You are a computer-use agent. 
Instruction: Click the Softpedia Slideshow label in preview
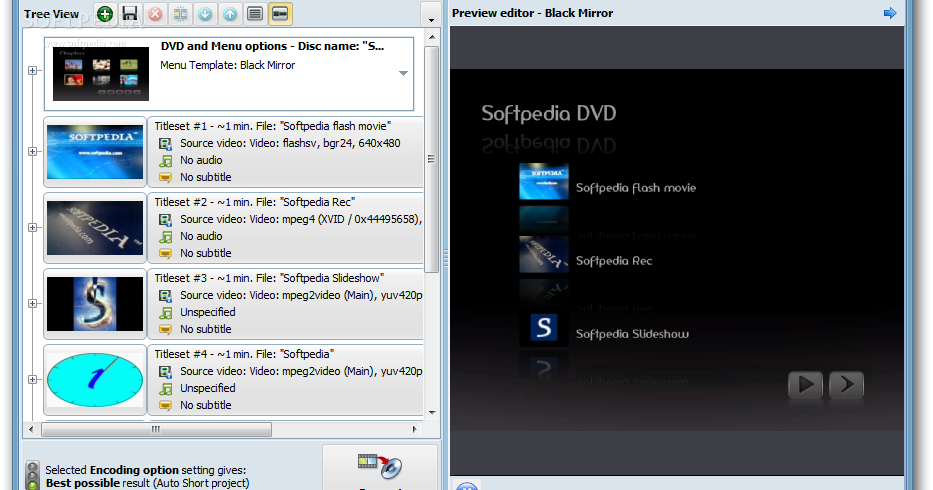pyautogui.click(x=632, y=334)
